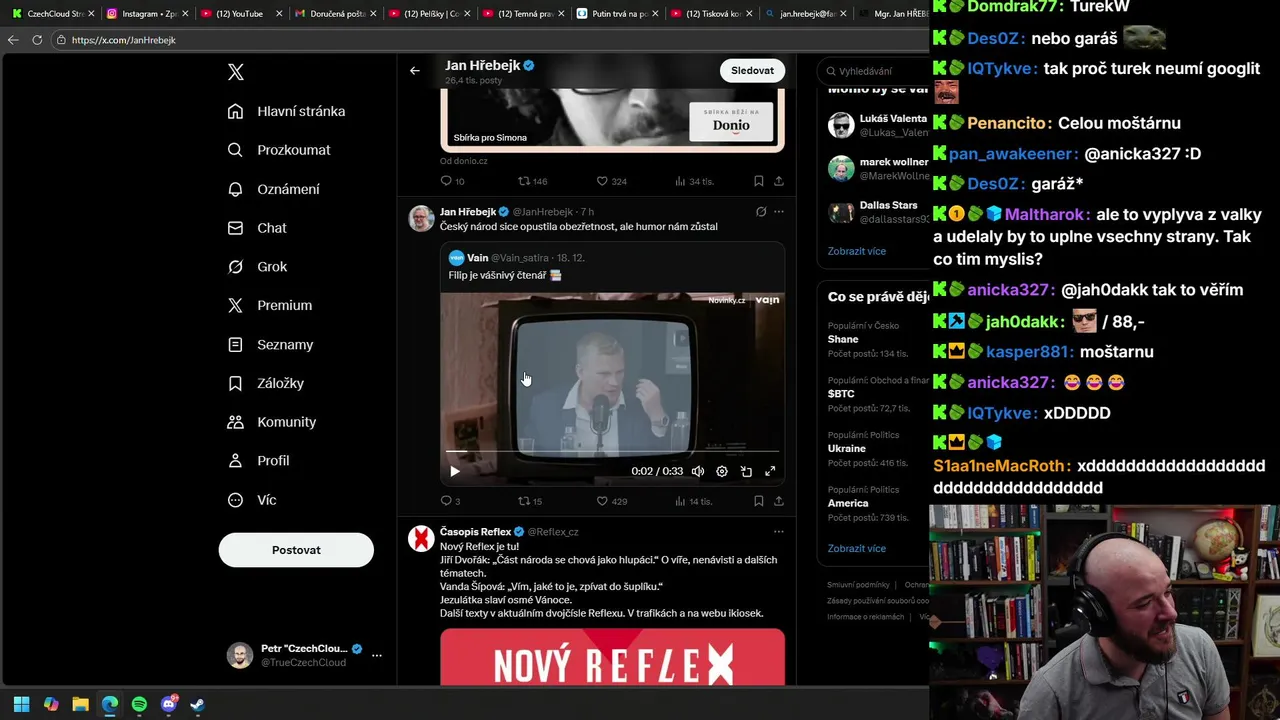
Task: Toggle picture-in-picture on the video
Action: tap(746, 471)
